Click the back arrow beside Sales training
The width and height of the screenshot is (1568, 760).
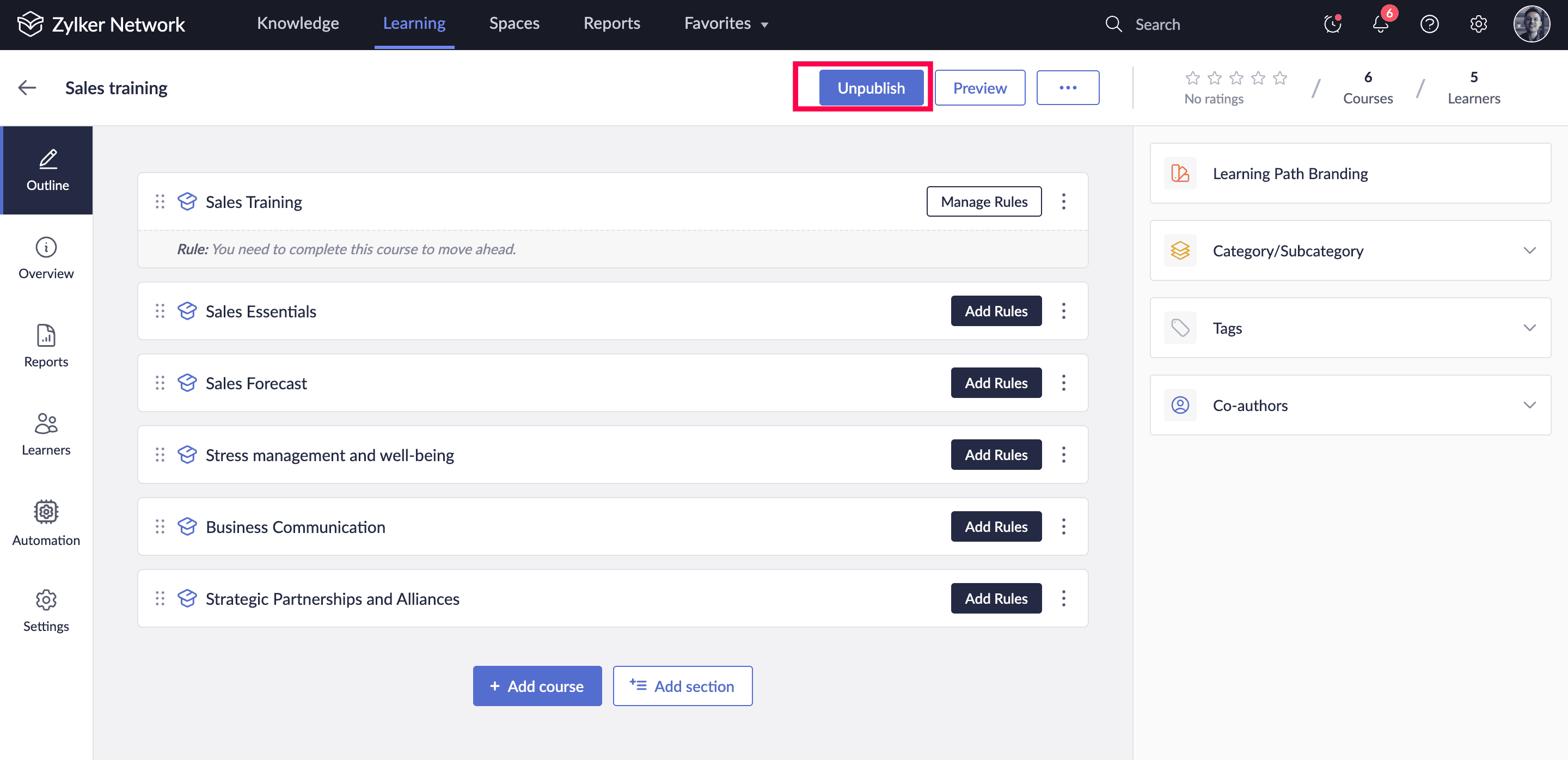(27, 88)
